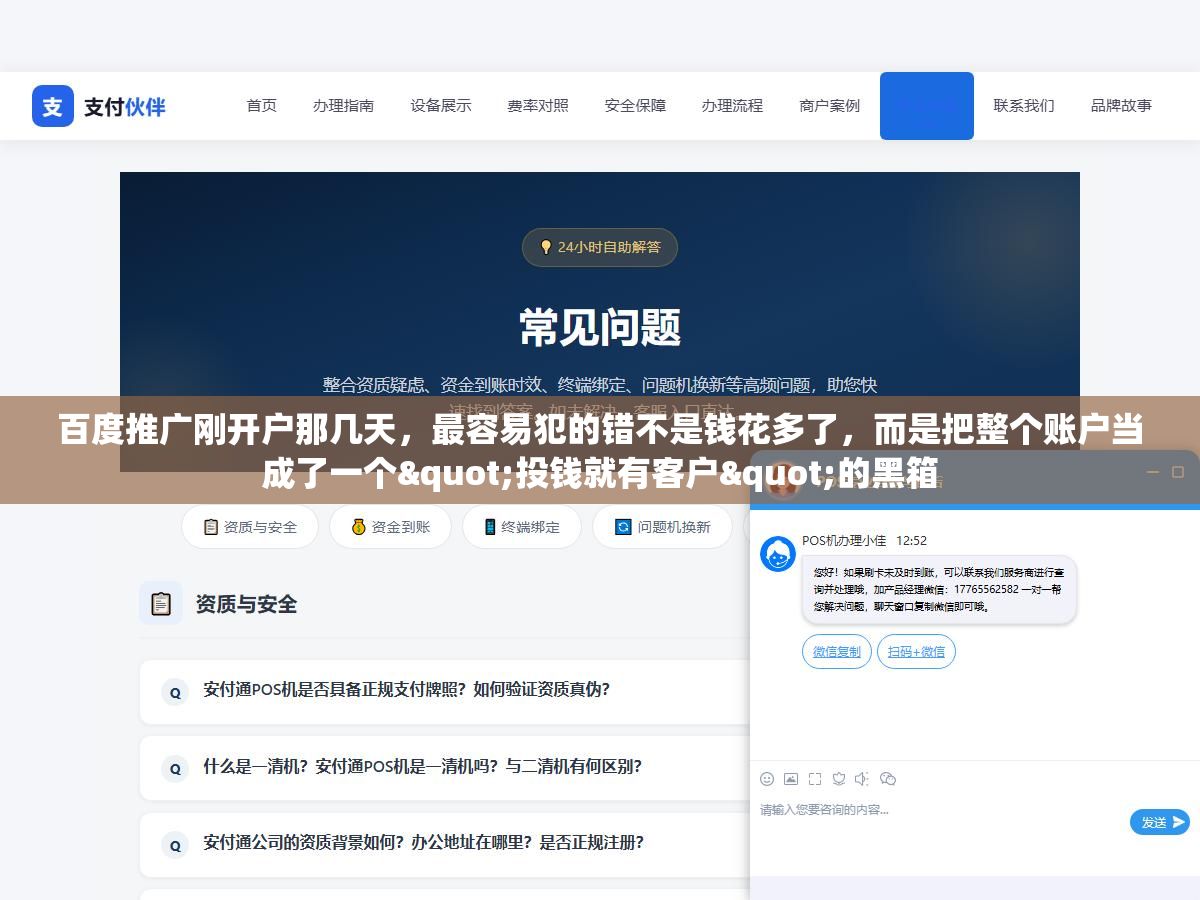Click the 微信复制 button in chat
This screenshot has height=900, width=1200.
tap(837, 652)
